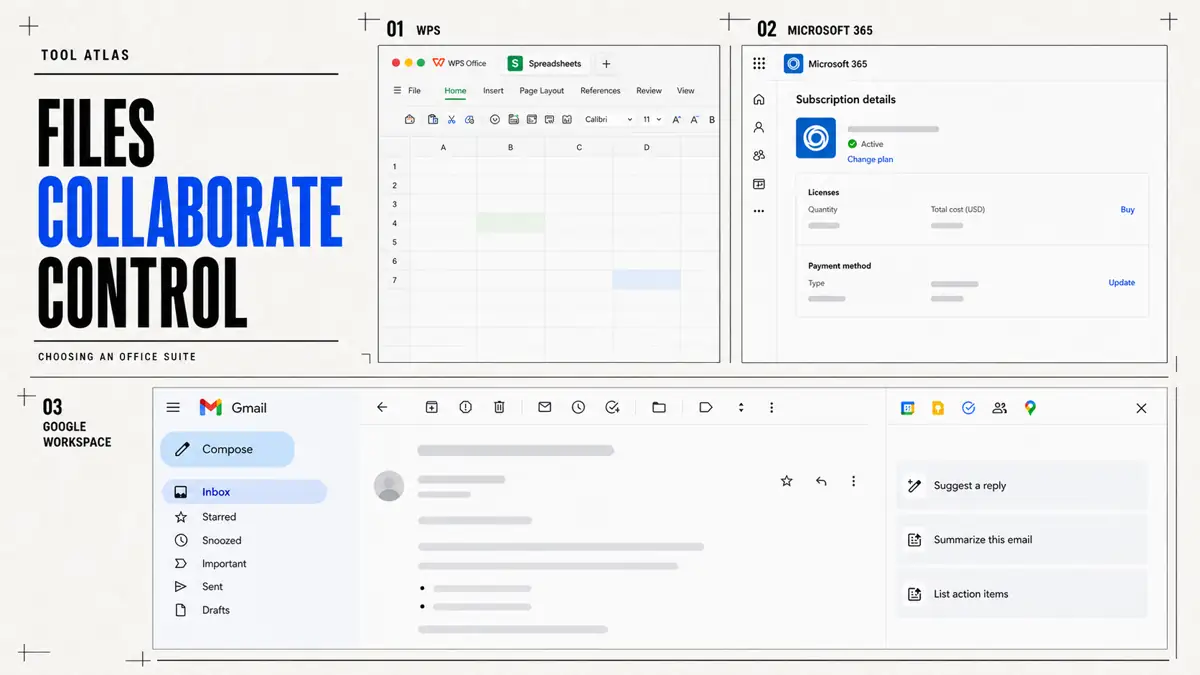Open the Page Layout tab
The height and width of the screenshot is (675, 1200).
pos(542,90)
